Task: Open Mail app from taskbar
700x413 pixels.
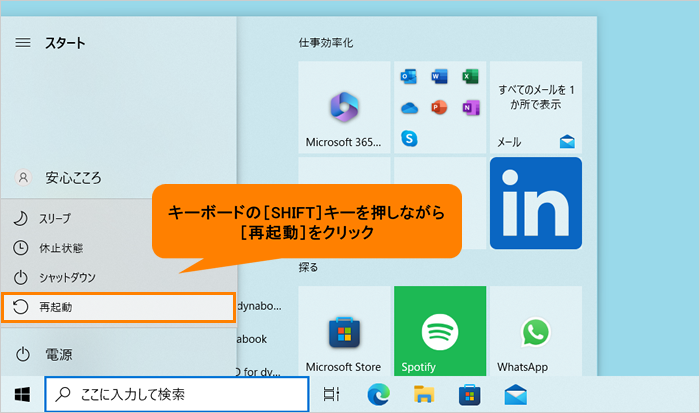Action: [516, 395]
